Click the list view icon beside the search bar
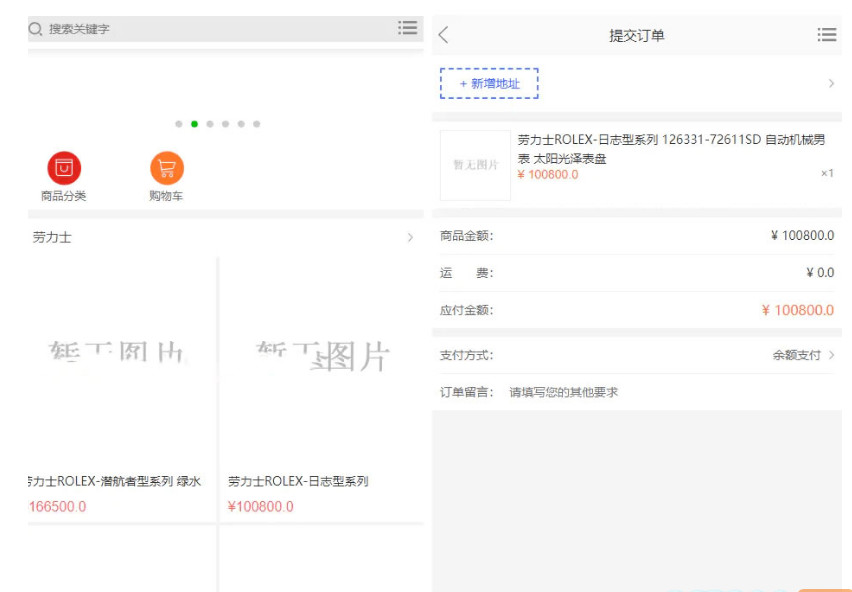852x592 pixels. [407, 28]
